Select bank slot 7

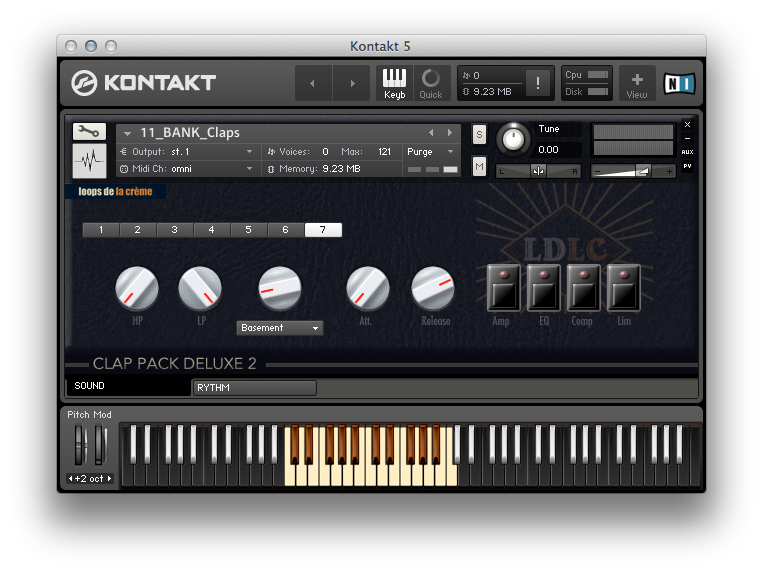pyautogui.click(x=323, y=230)
